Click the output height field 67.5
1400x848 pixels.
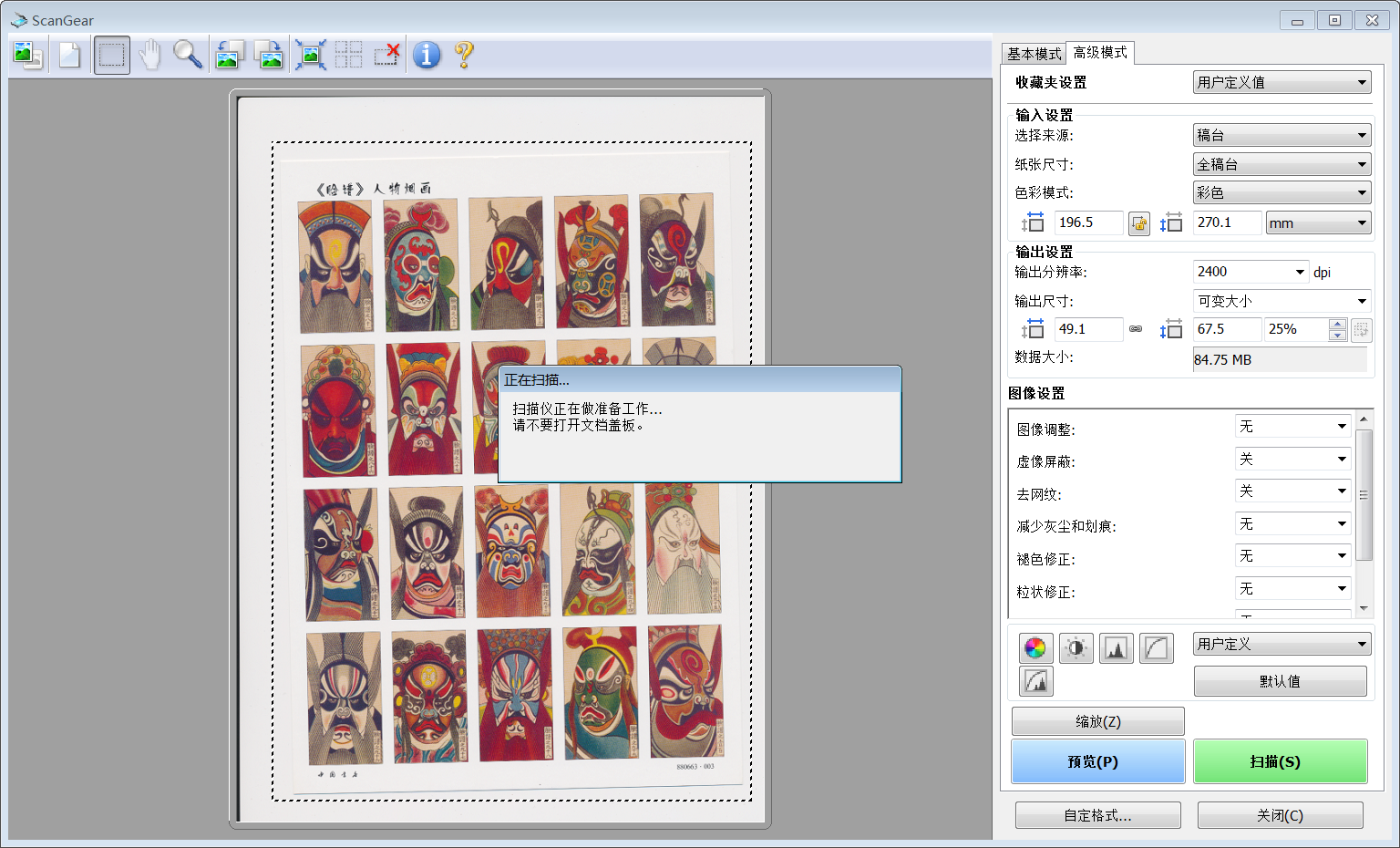coord(1227,329)
